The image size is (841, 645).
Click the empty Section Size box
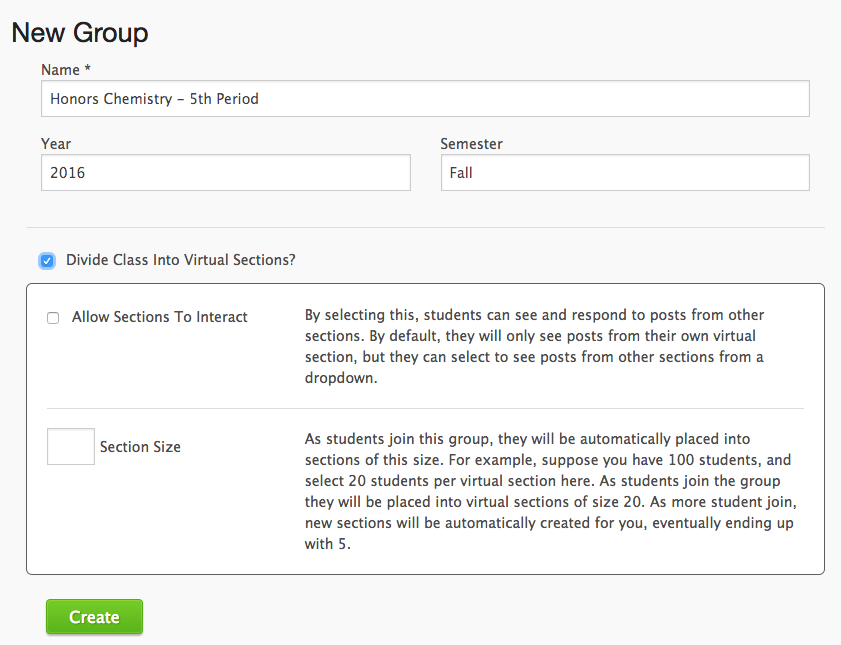point(70,446)
